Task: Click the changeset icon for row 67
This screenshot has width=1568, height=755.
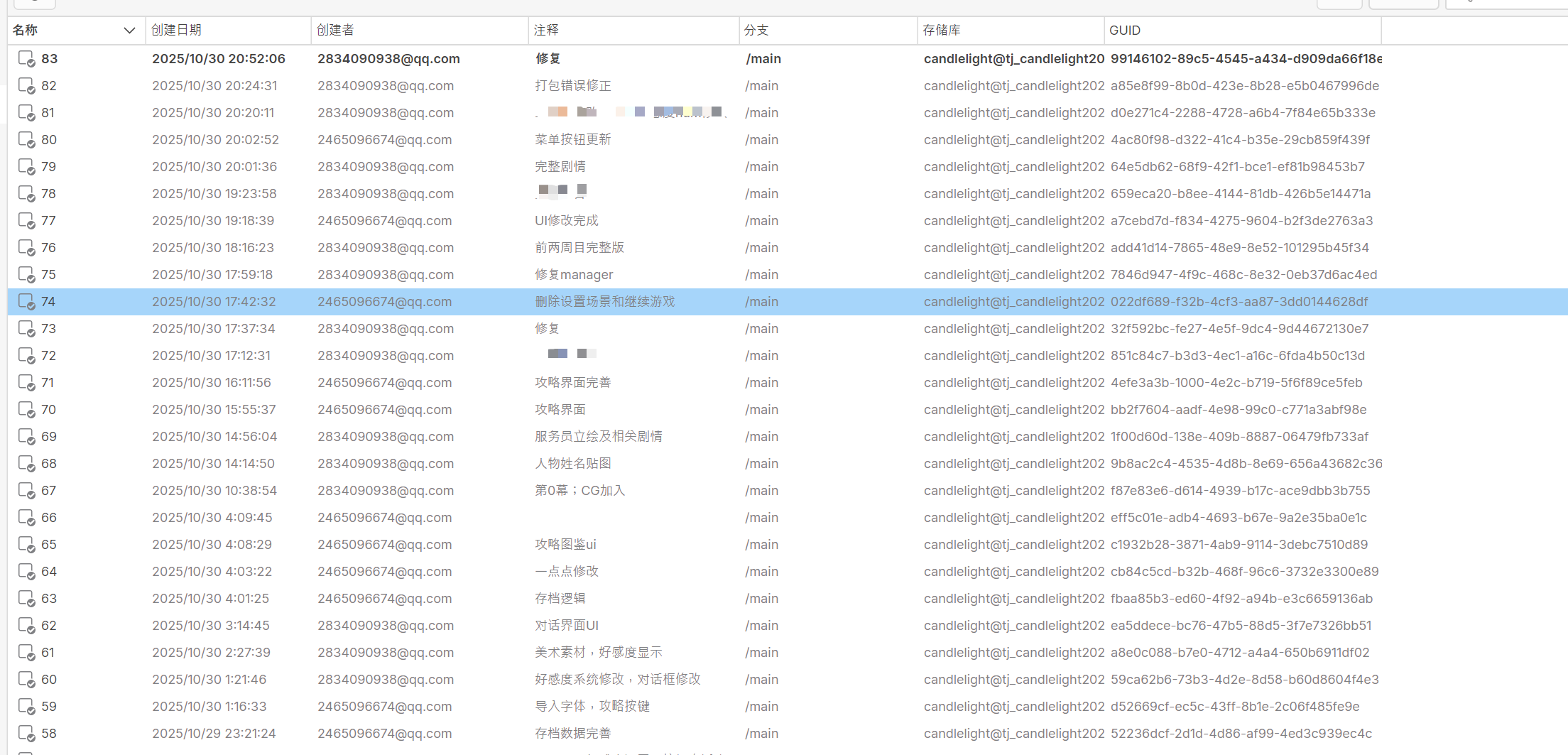Action: (26, 491)
